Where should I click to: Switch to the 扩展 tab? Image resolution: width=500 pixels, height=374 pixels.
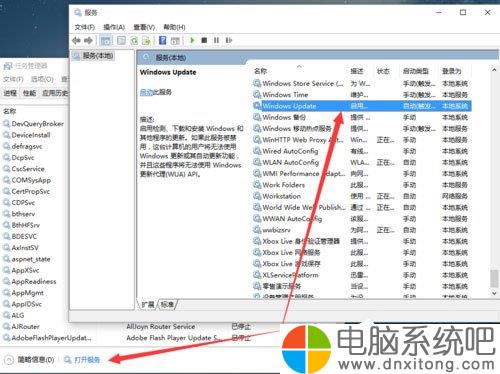pos(148,304)
